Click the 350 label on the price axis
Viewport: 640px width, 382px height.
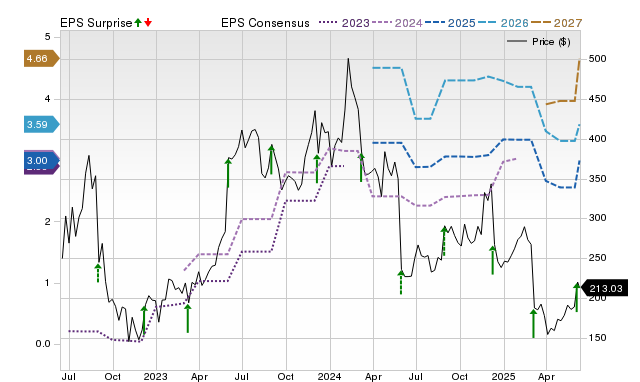[x=598, y=179]
